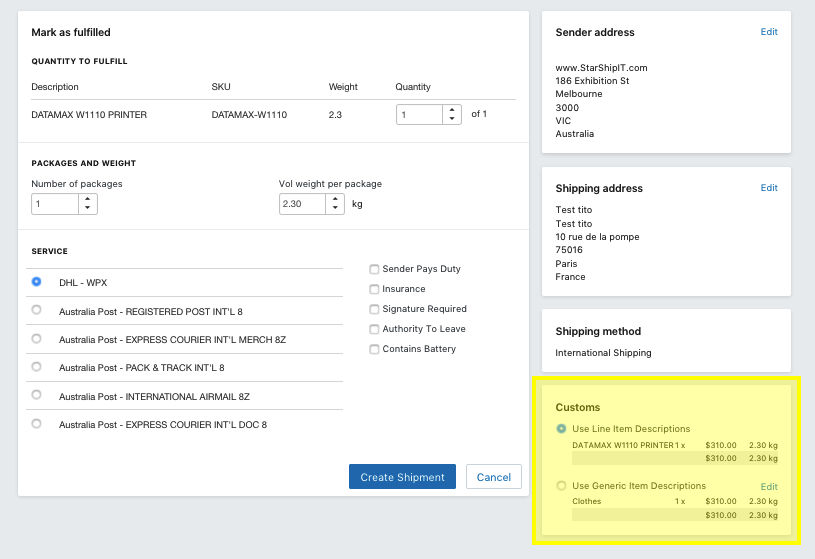Choose Australia Post EXPRESS COURIER INT'L DOC 8
This screenshot has height=559, width=815.
pos(36,423)
